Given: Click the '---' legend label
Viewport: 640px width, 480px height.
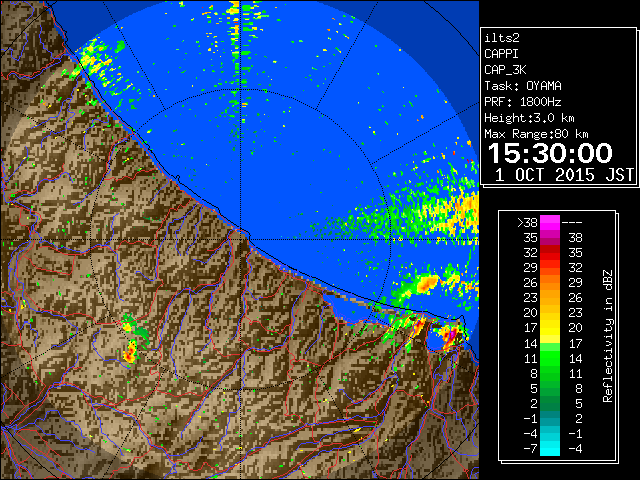Looking at the screenshot, I should (572, 222).
